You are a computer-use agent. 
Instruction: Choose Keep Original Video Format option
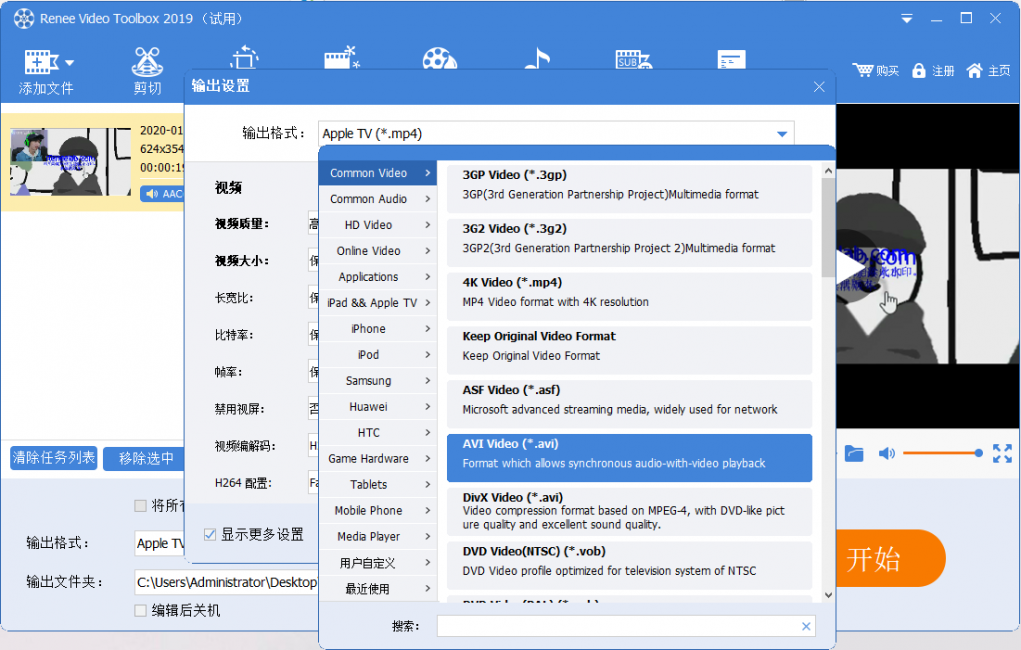click(629, 350)
